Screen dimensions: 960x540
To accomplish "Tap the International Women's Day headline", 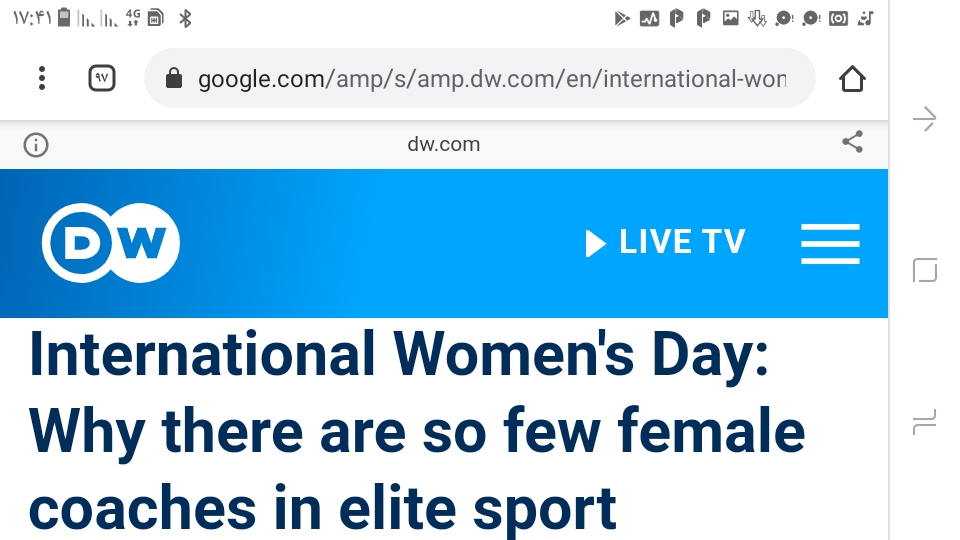I will coord(416,431).
